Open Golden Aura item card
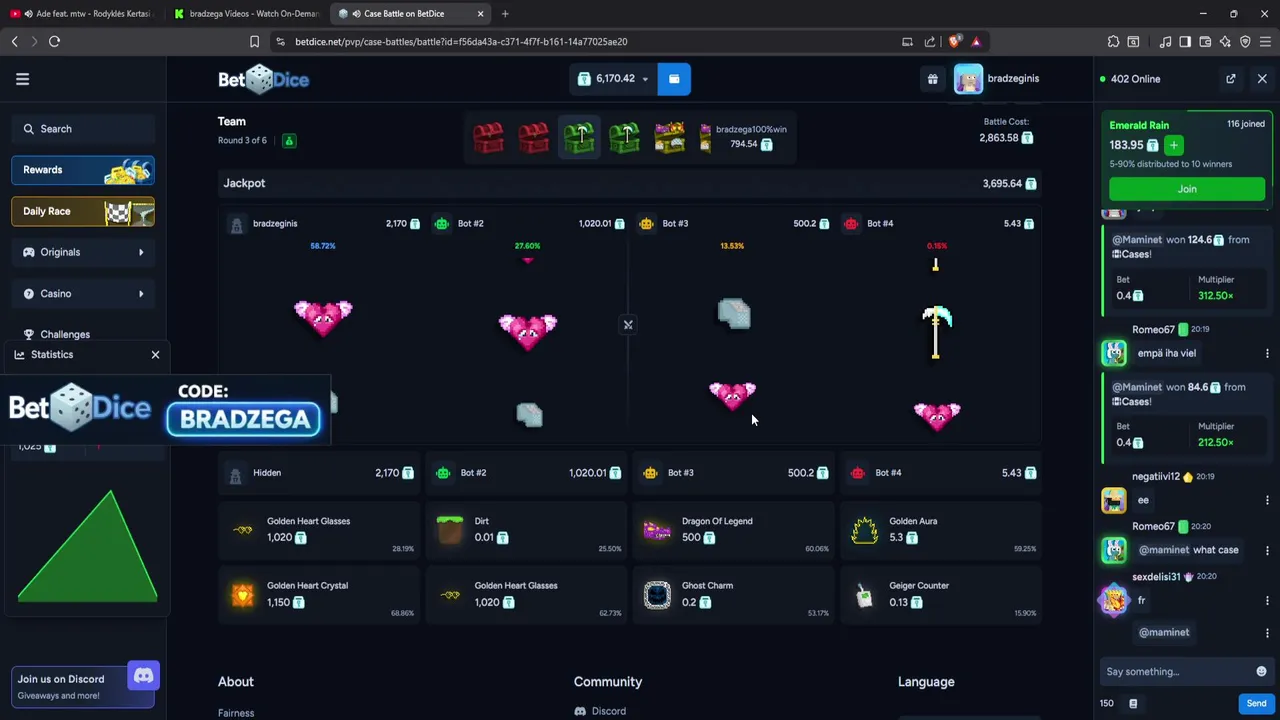 pos(942,530)
